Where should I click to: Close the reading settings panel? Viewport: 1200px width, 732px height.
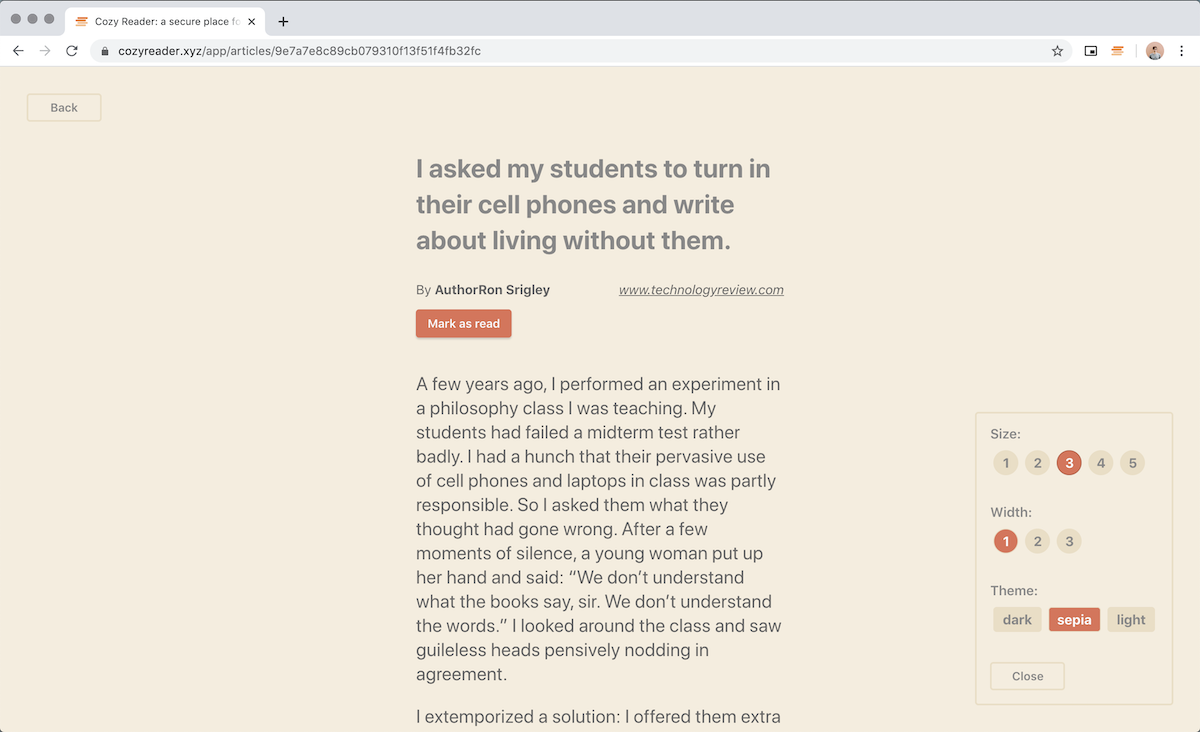click(x=1028, y=676)
